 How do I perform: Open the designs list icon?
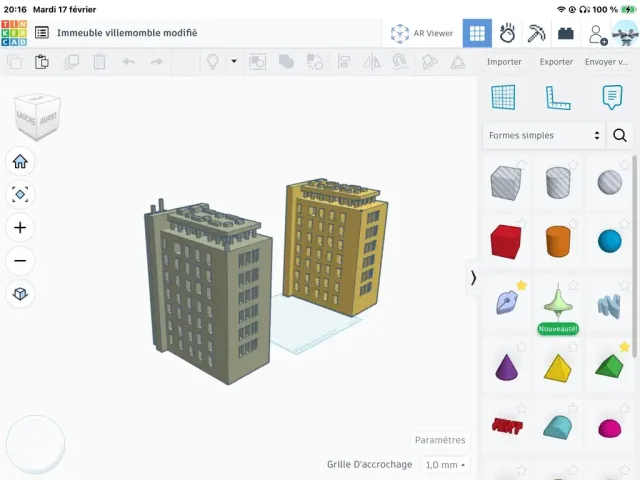pos(42,33)
